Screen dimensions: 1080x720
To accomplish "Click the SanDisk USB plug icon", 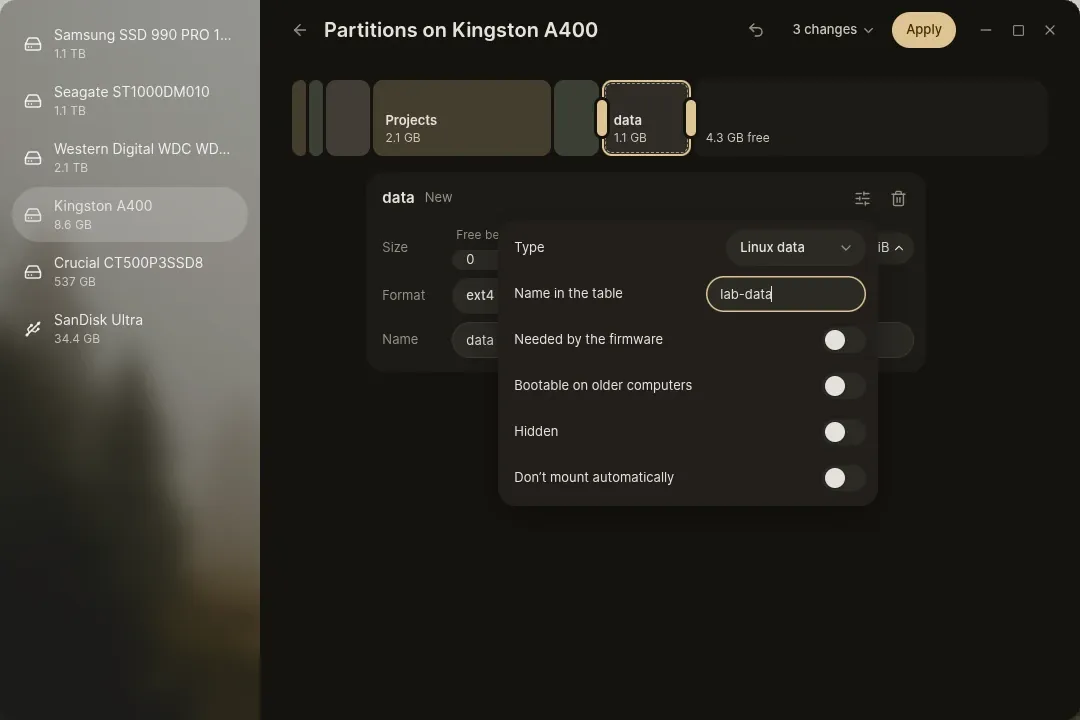I will pyautogui.click(x=33, y=329).
